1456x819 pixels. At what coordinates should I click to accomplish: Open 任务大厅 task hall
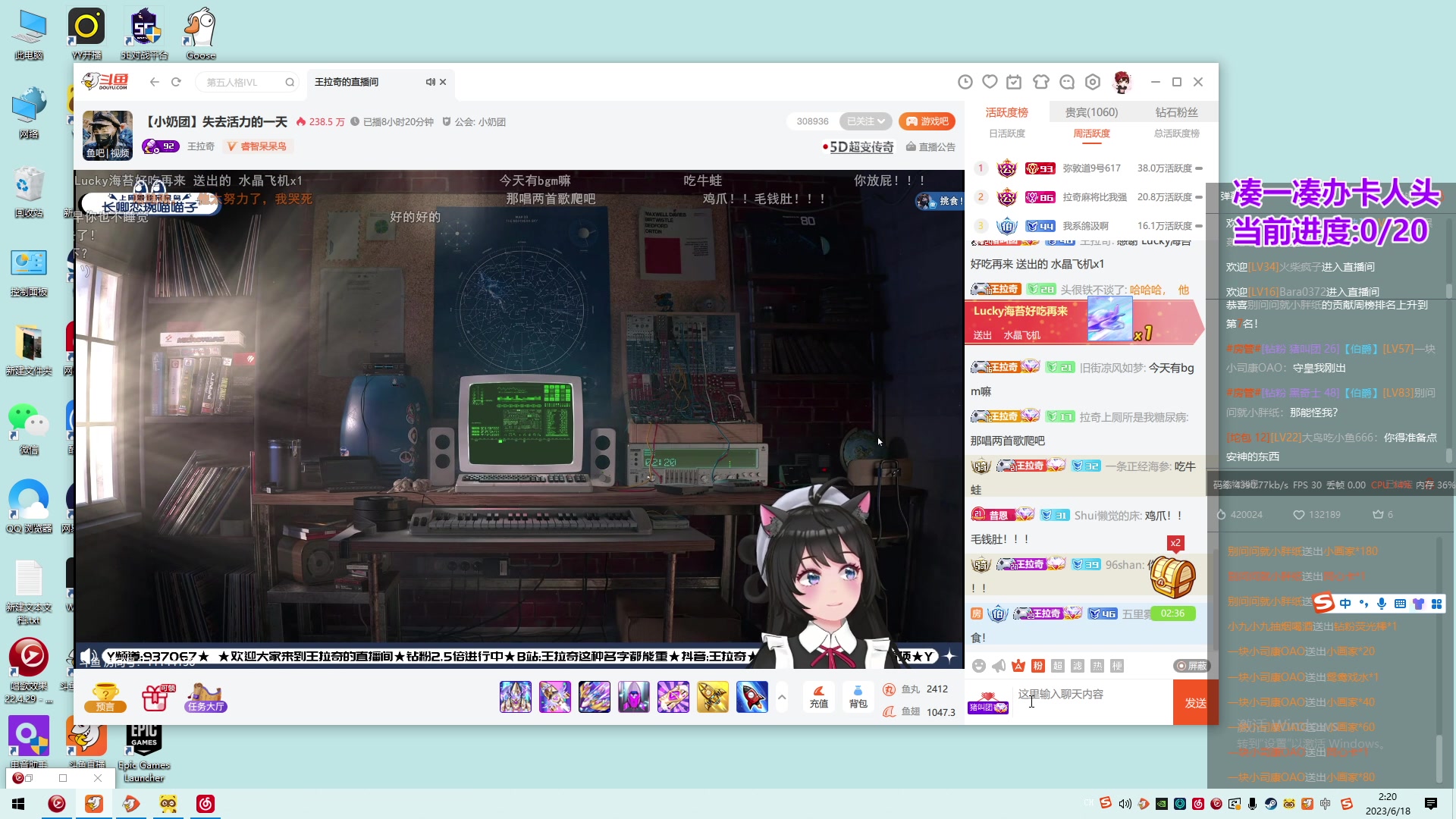pyautogui.click(x=206, y=698)
